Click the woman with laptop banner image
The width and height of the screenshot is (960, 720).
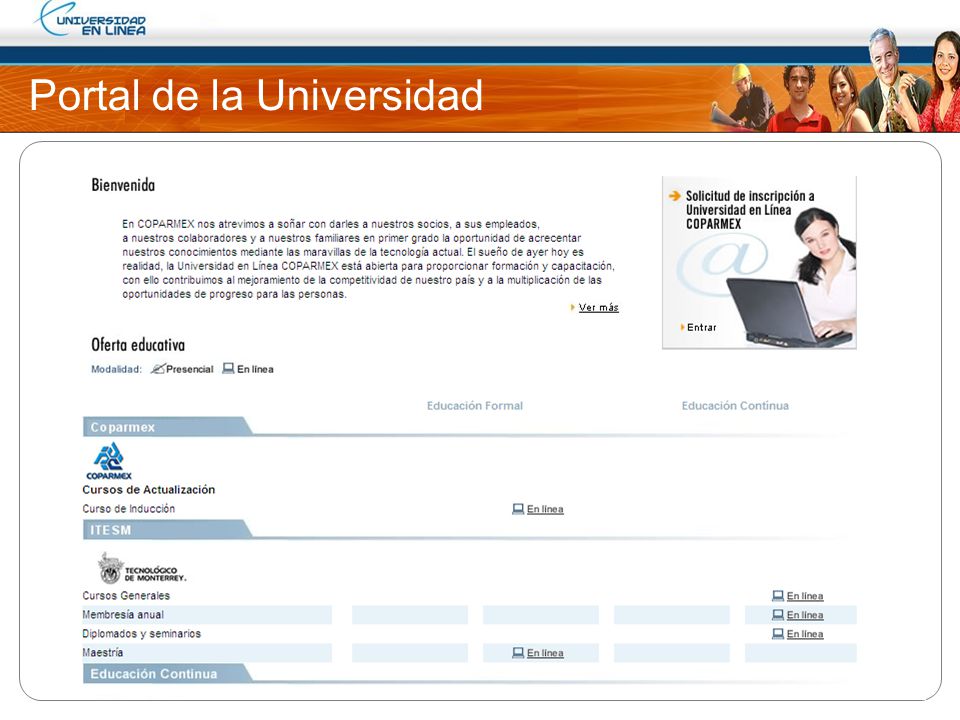tap(759, 263)
